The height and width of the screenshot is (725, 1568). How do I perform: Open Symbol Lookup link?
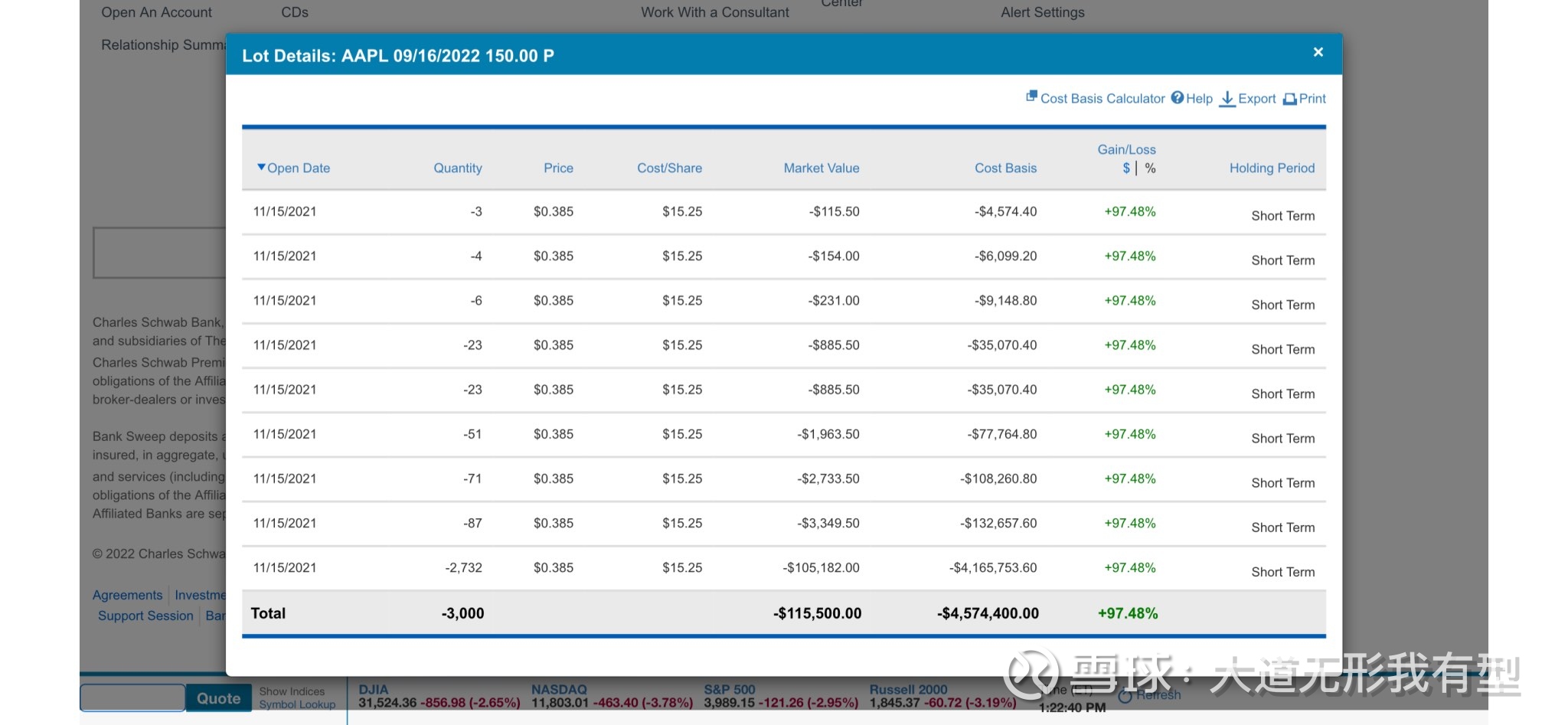click(x=297, y=704)
